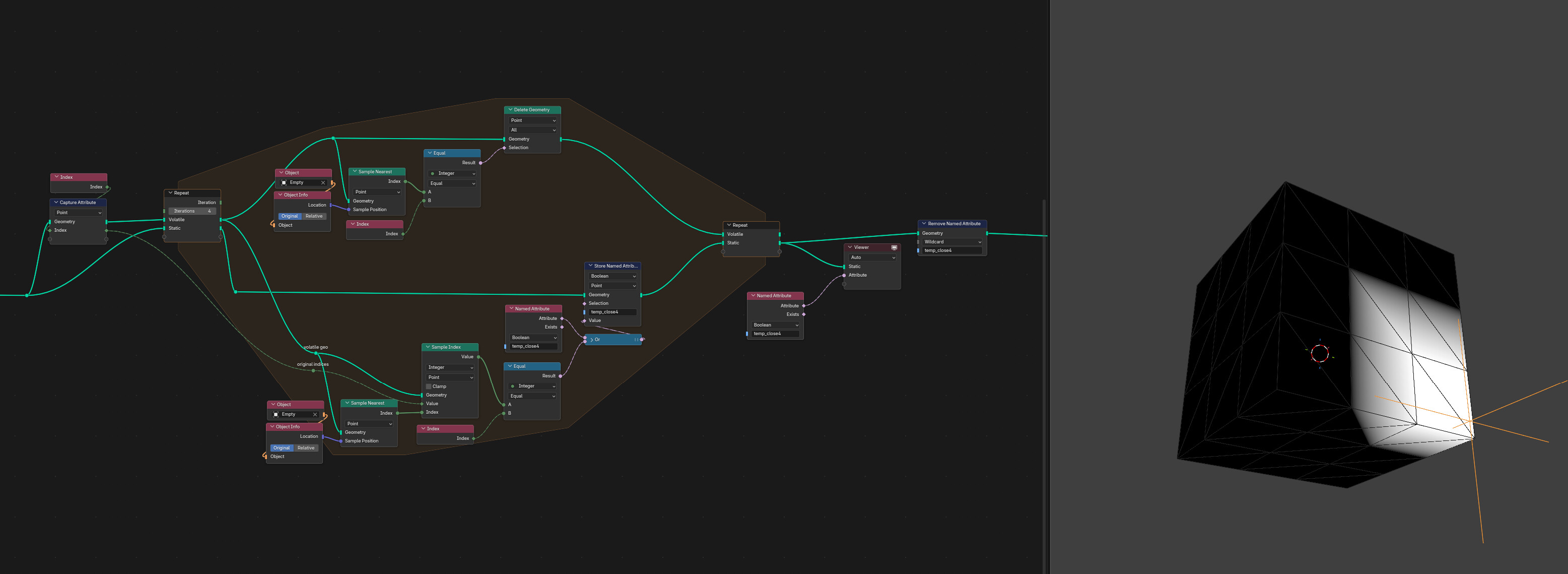Viewport: 1568px width, 574px height.
Task: Click temp_close4 field in Remove Named Attribute
Action: 952,251
